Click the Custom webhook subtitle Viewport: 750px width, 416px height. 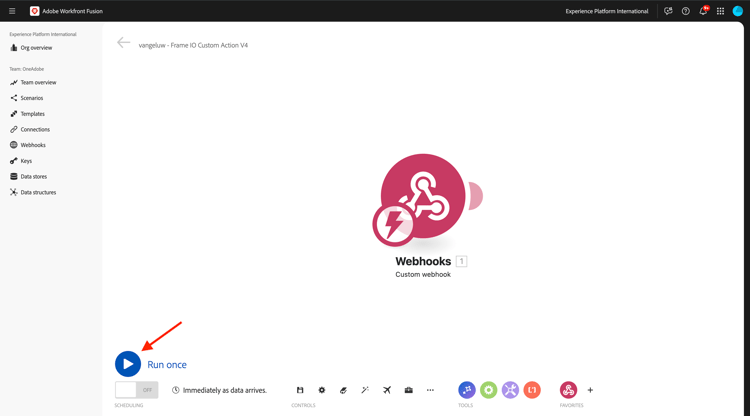click(423, 274)
